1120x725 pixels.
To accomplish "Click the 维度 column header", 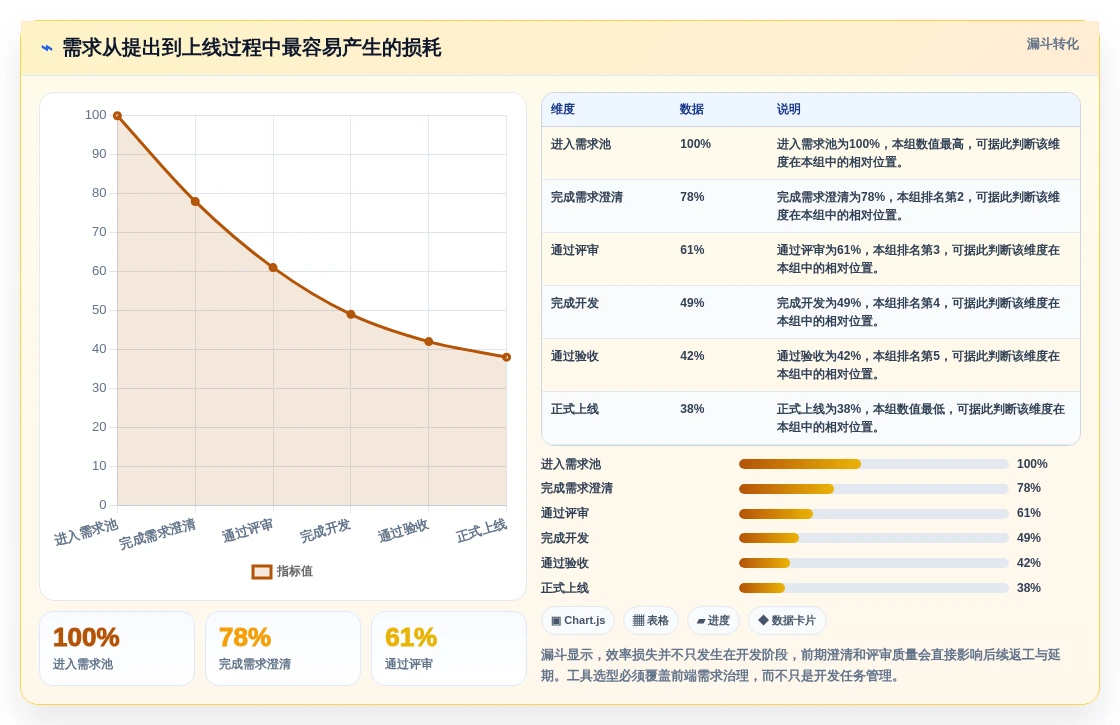I will pos(563,109).
